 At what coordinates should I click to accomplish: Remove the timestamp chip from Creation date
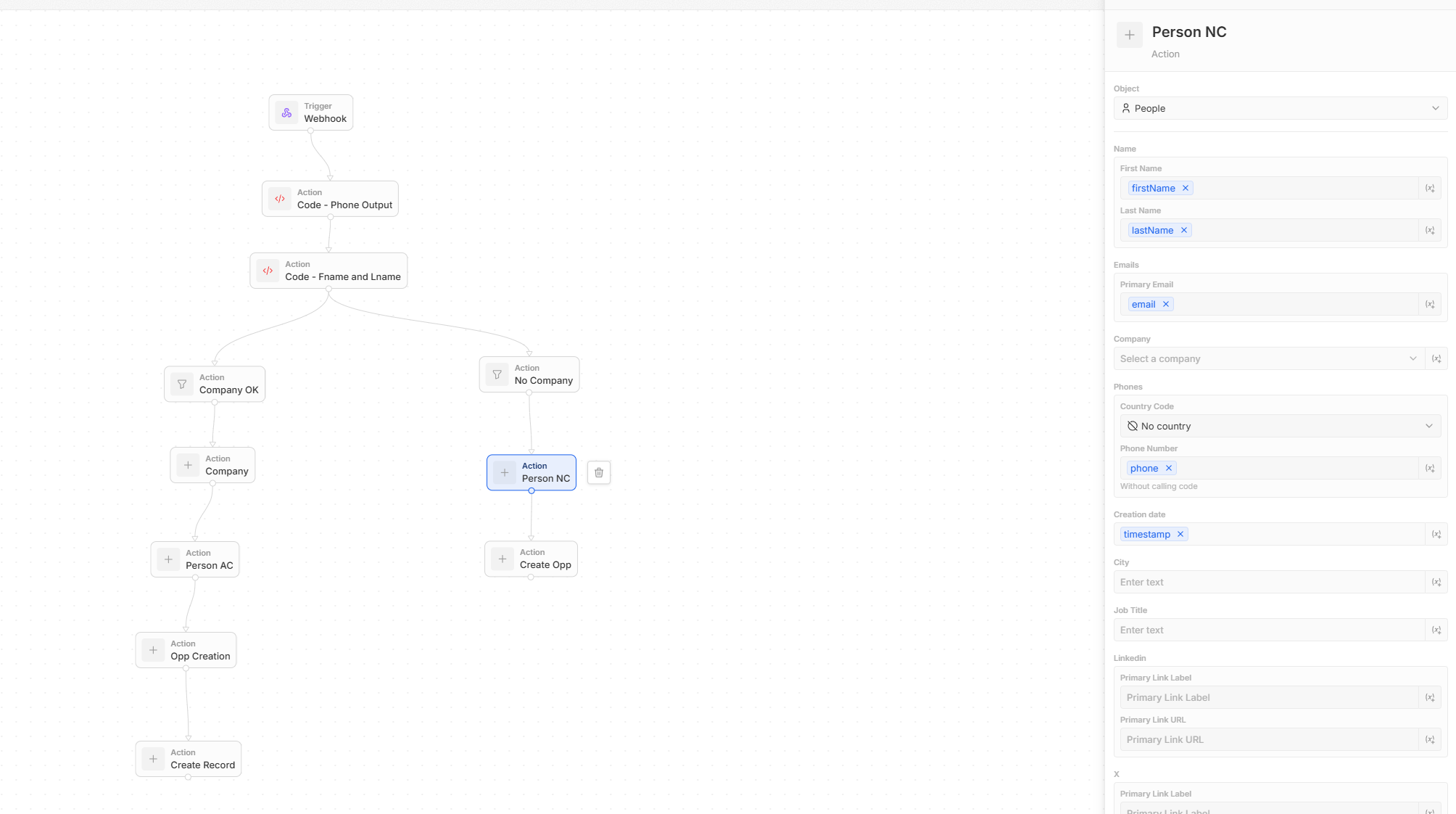pyautogui.click(x=1180, y=535)
